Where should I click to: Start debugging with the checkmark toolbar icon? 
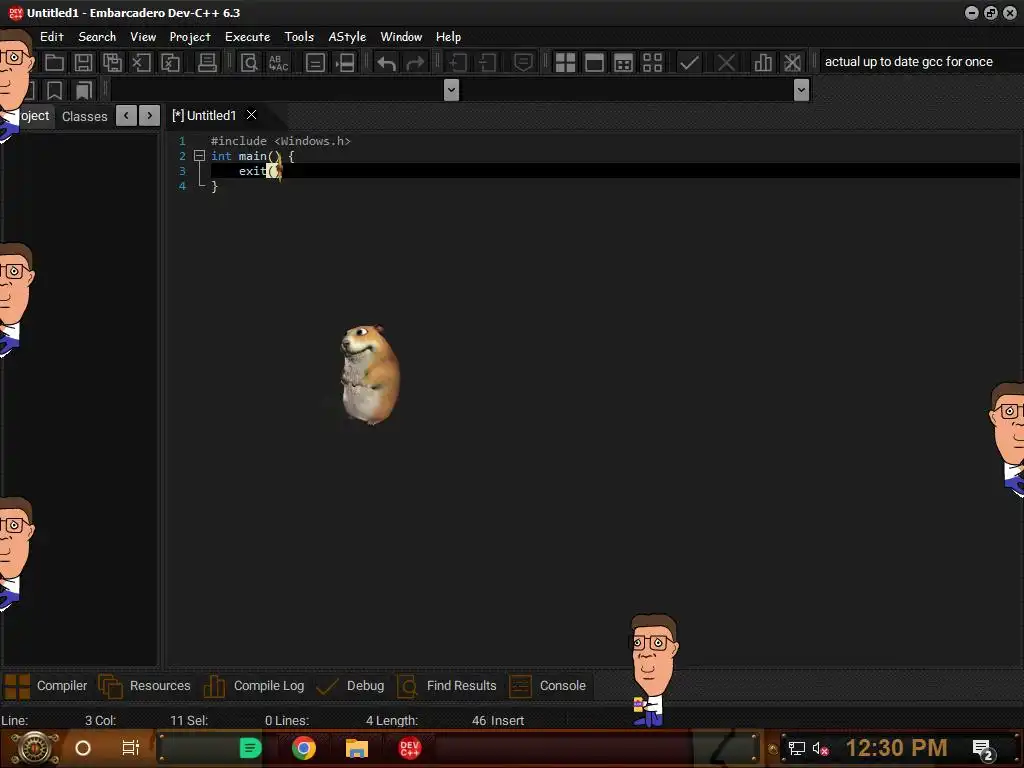click(689, 63)
